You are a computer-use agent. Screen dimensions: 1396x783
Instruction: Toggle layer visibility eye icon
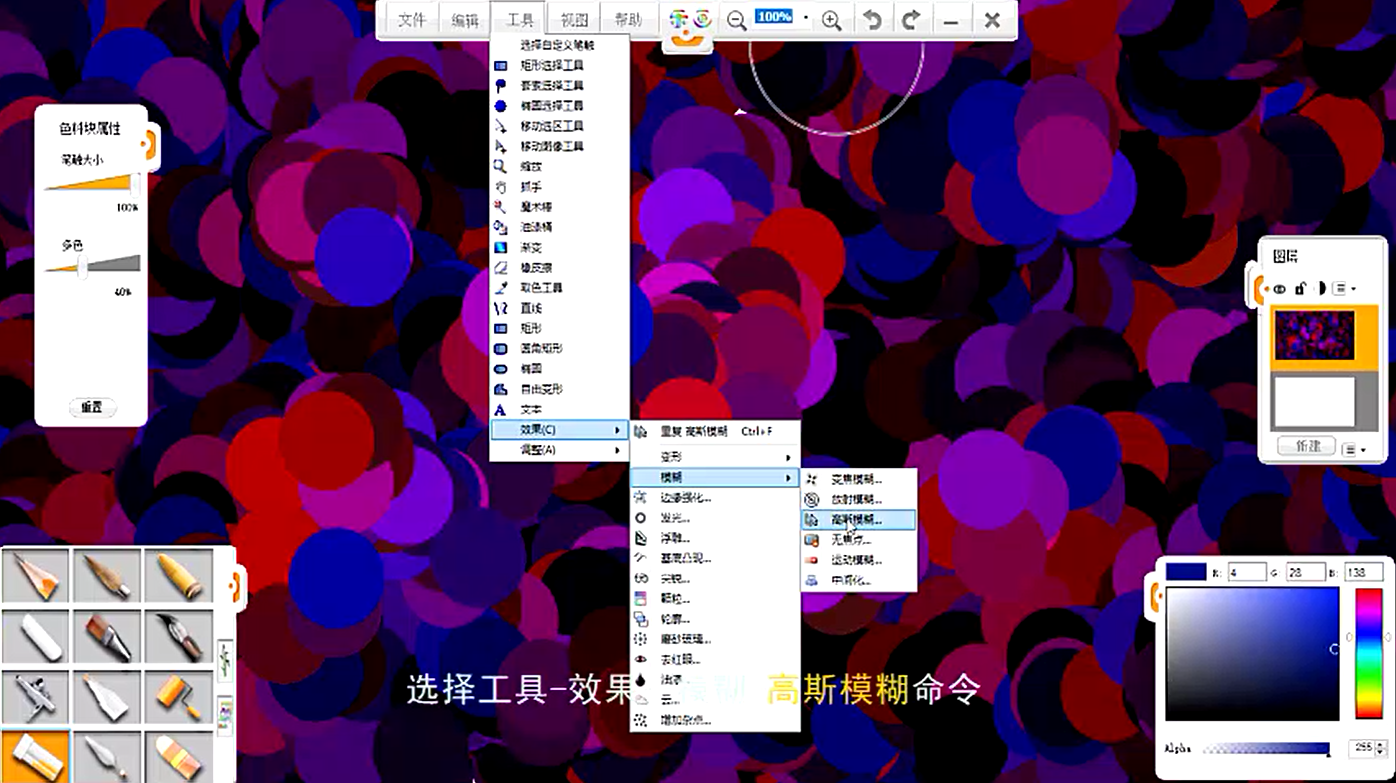tap(1280, 289)
